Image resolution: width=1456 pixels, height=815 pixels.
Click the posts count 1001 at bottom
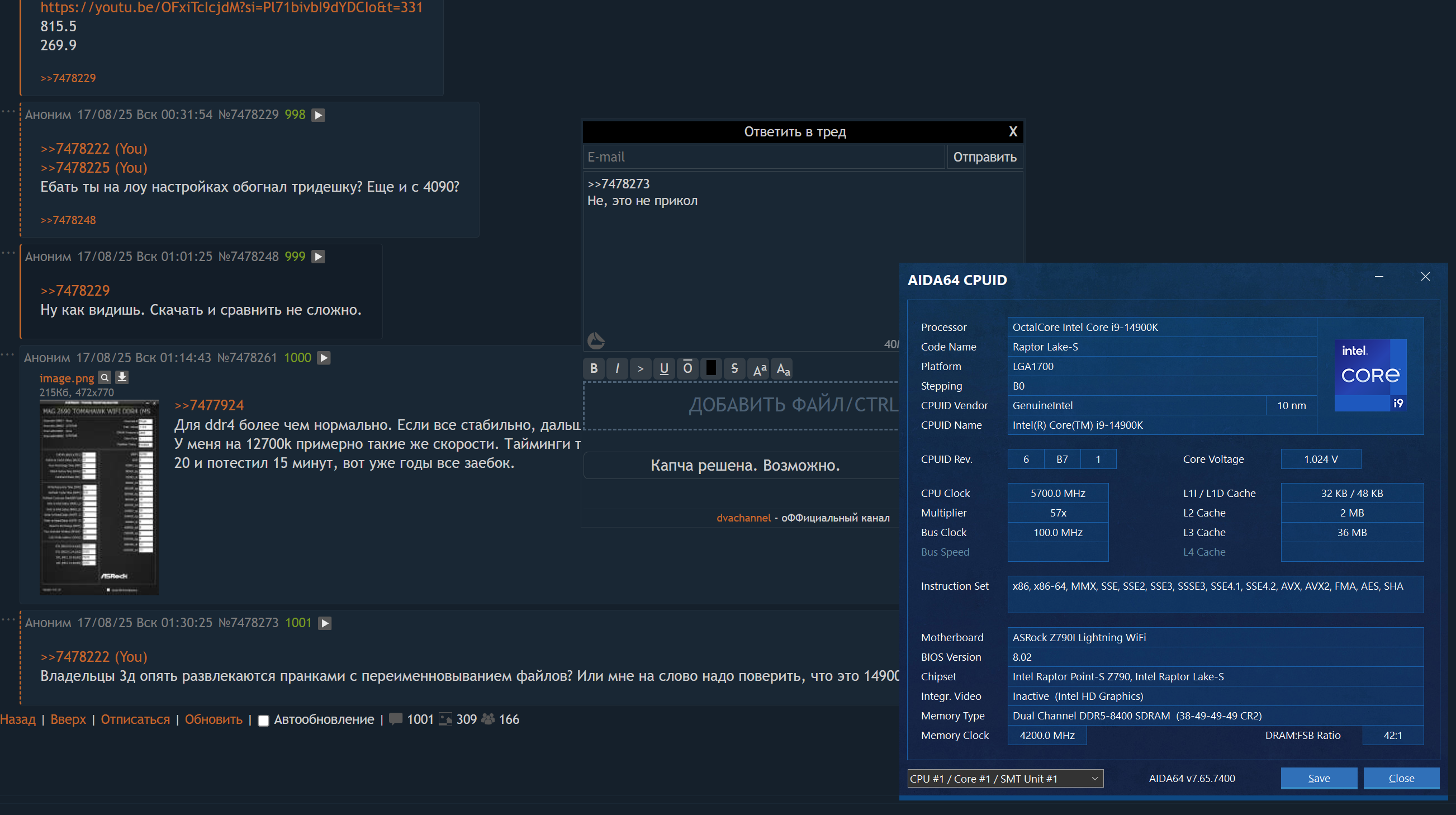tap(420, 720)
